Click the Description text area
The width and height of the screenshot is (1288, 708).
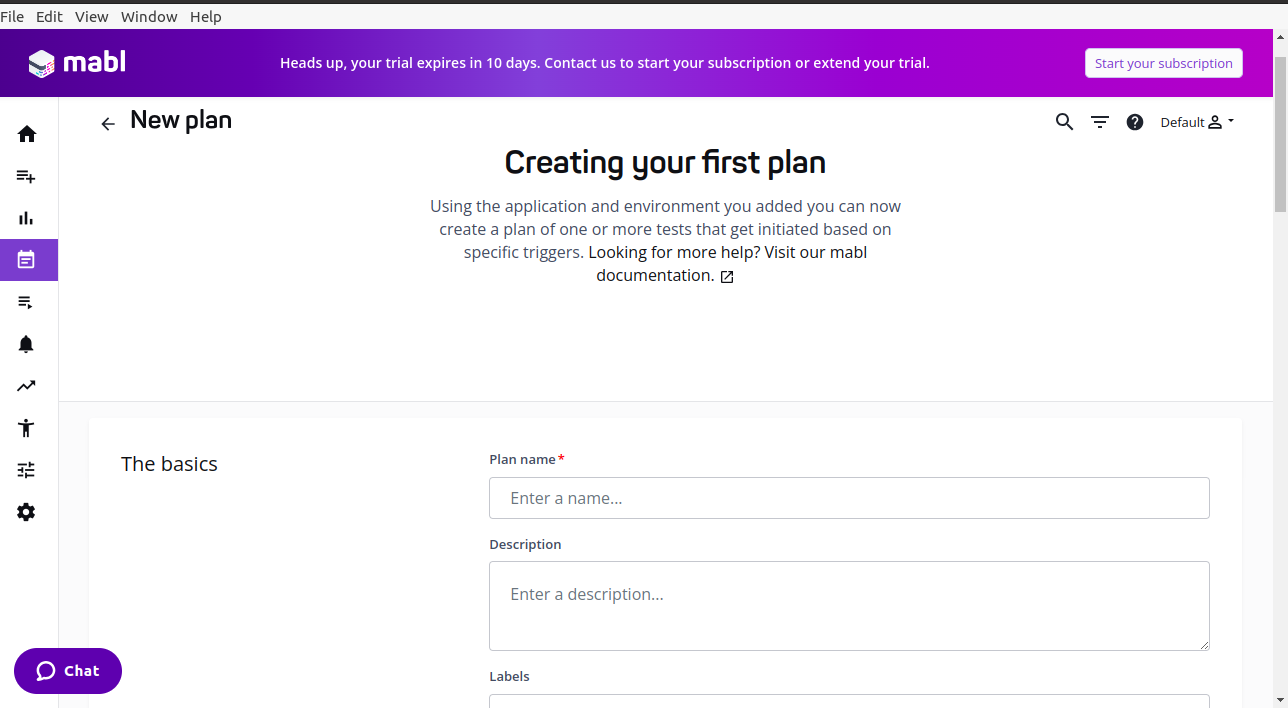tap(849, 606)
